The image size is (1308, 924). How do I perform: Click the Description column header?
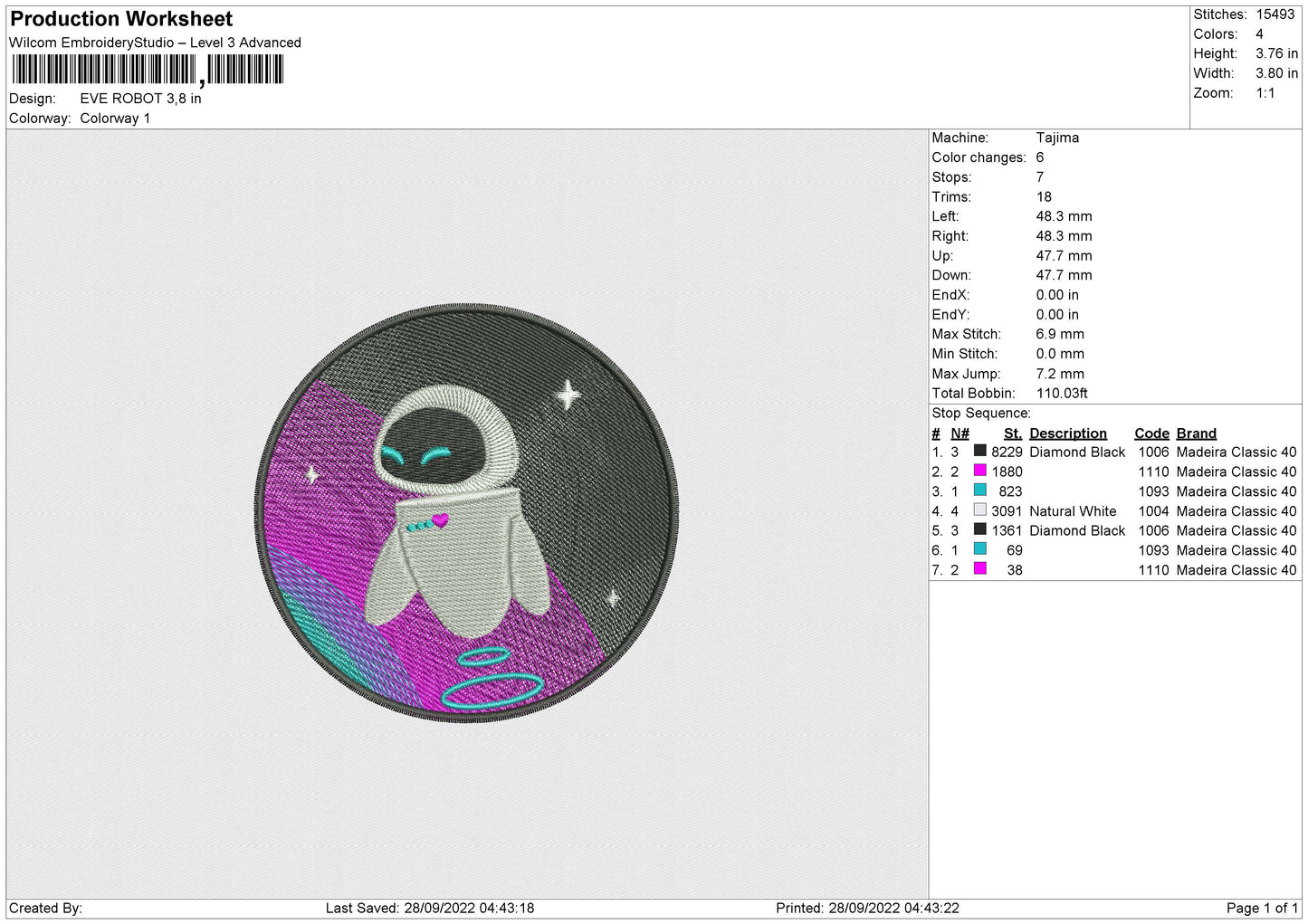pyautogui.click(x=1067, y=433)
